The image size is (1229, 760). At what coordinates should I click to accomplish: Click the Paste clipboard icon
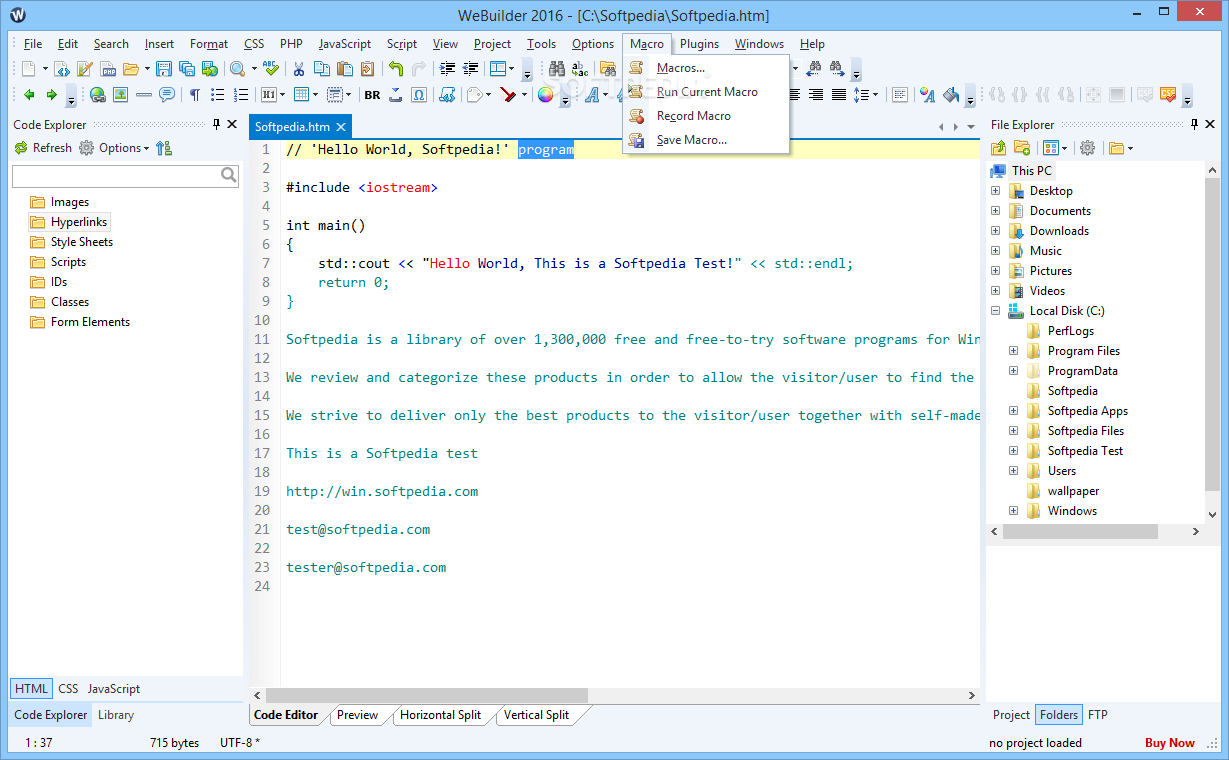(344, 69)
